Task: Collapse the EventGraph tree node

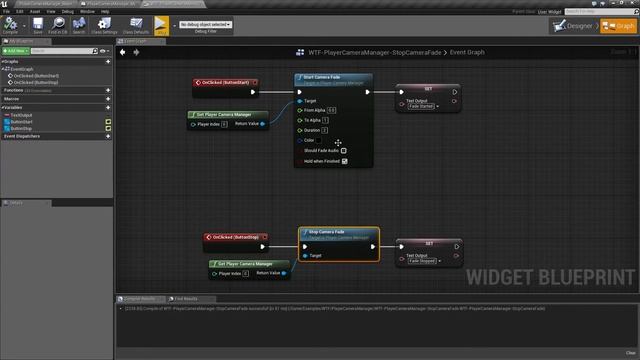Action: click(2, 69)
